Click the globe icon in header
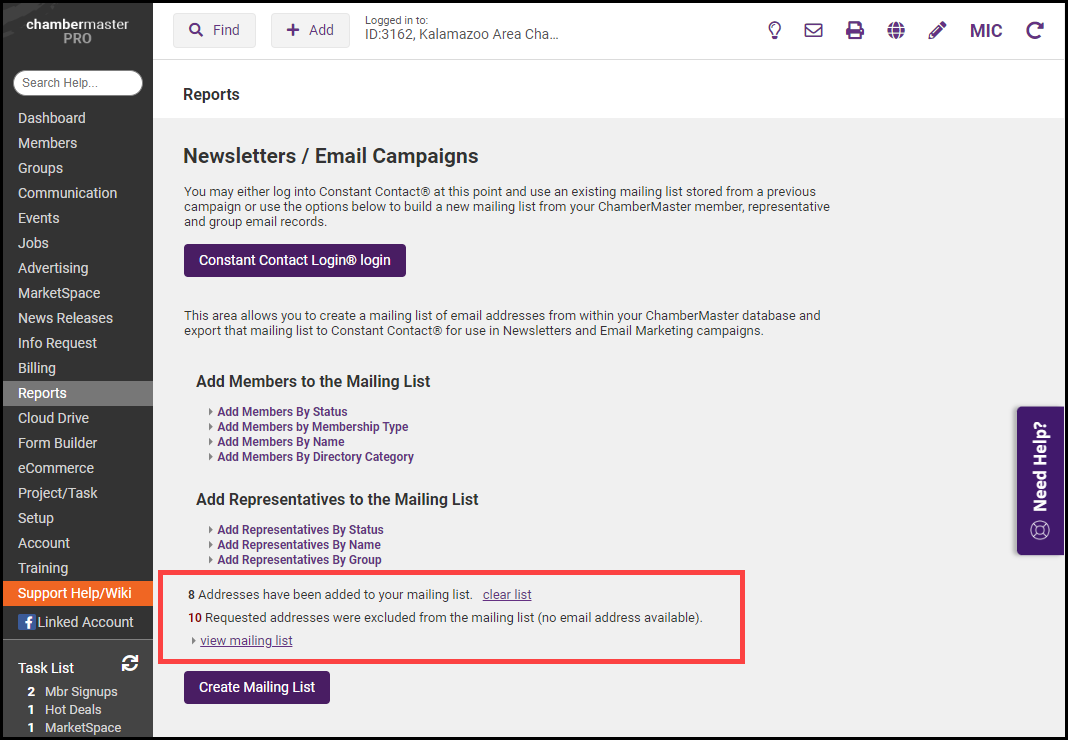Viewport: 1068px width, 740px height. 896,30
